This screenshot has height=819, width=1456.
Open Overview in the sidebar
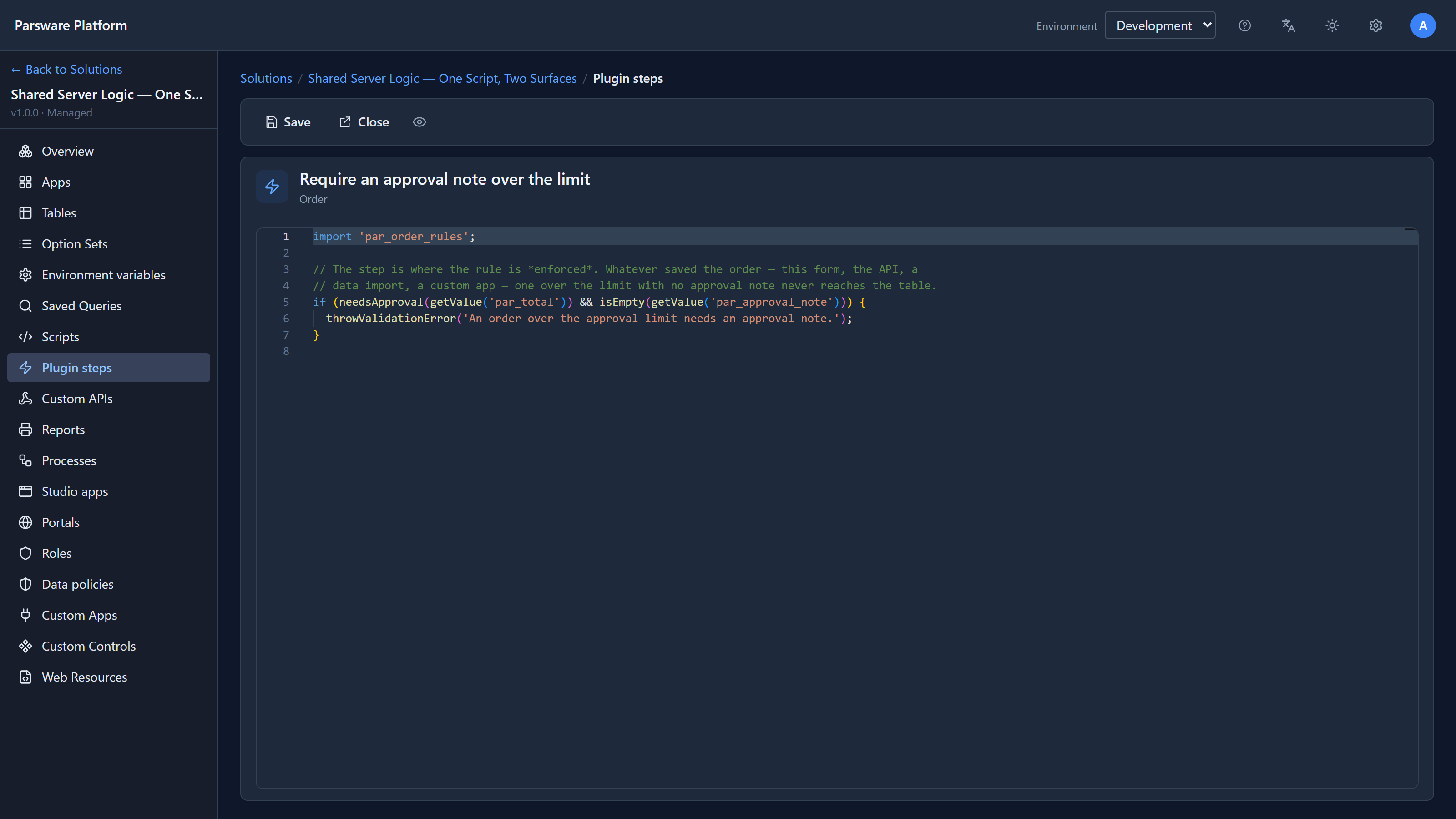point(109,151)
